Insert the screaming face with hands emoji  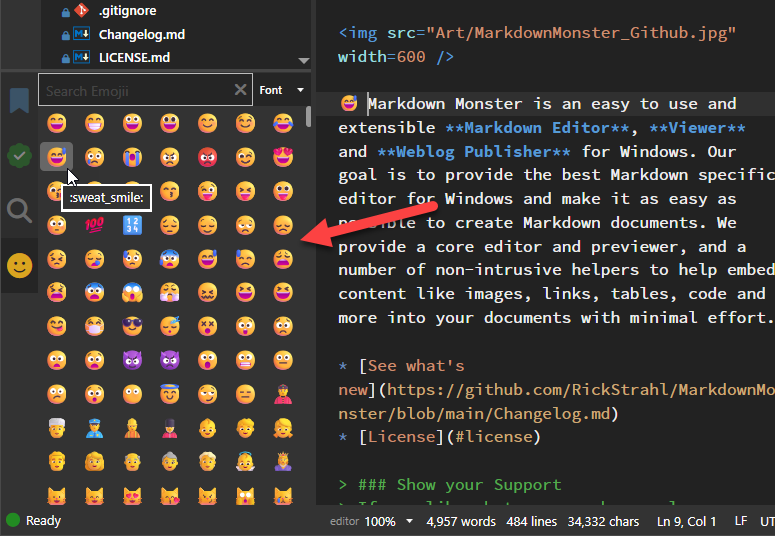(132, 292)
